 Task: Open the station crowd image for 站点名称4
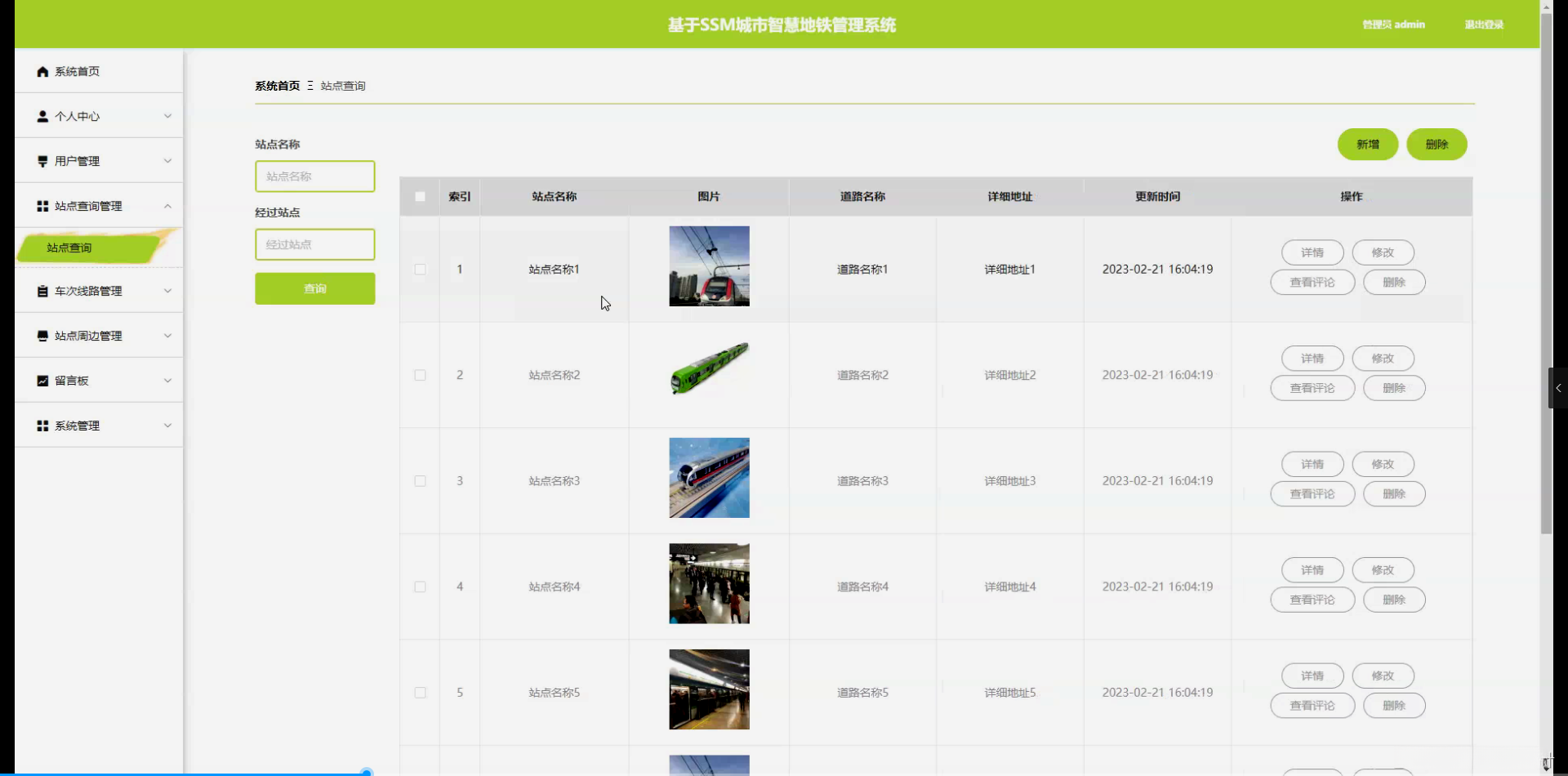(x=709, y=584)
